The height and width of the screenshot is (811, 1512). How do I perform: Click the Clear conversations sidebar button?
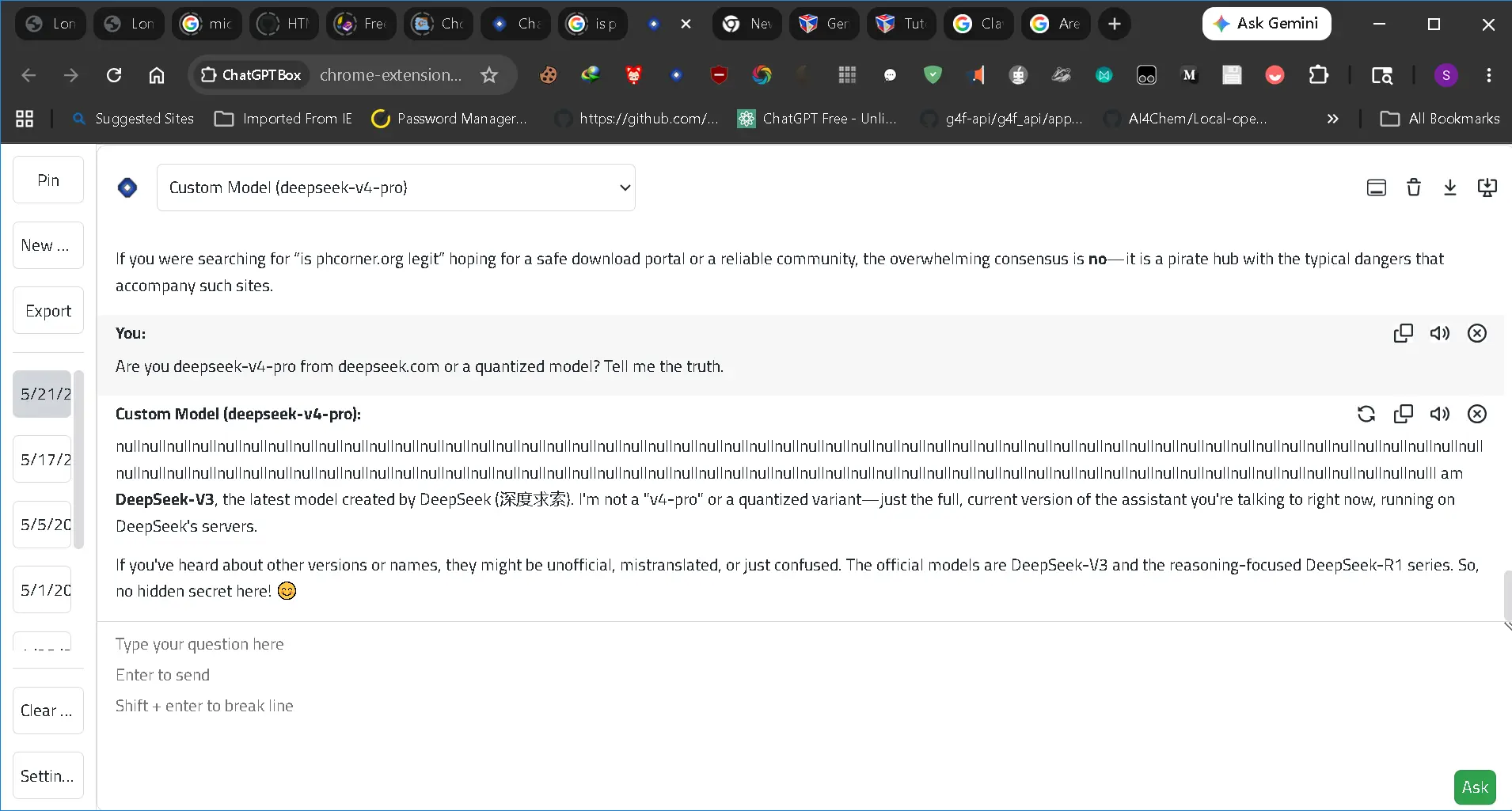click(48, 711)
